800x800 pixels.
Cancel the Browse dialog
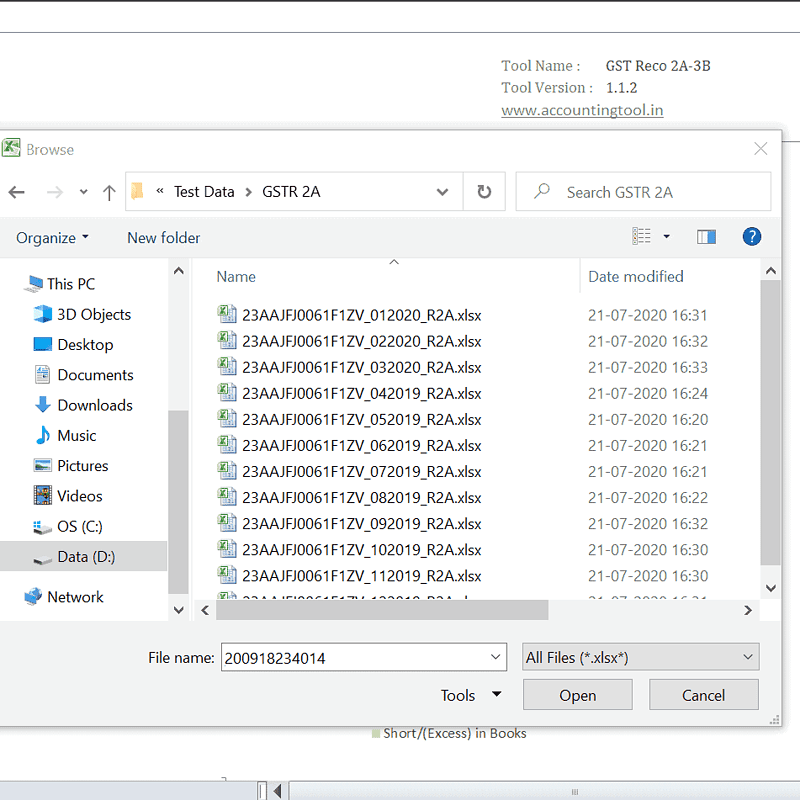(x=703, y=695)
